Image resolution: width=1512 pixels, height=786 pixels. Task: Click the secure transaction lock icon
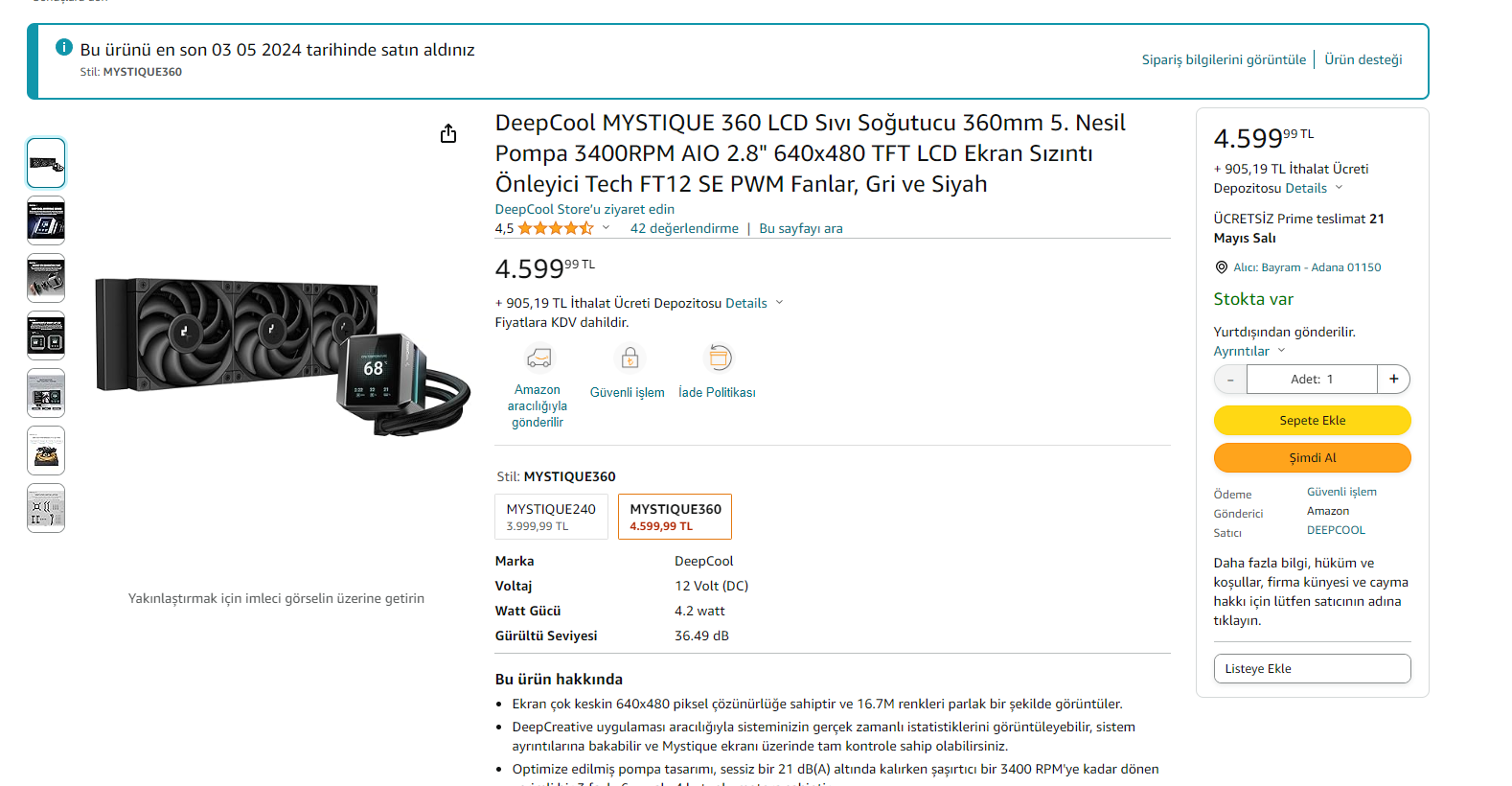(630, 358)
